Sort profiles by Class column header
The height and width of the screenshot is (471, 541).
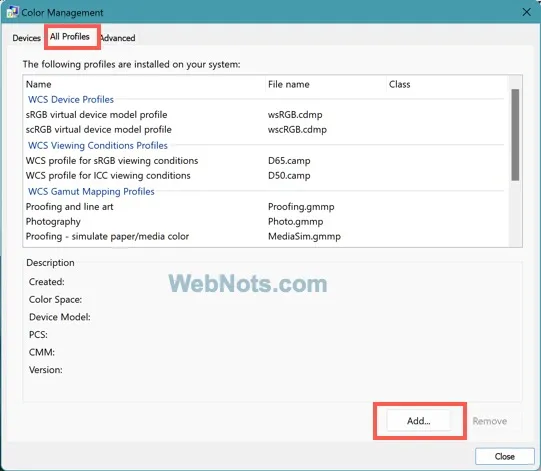(x=447, y=84)
